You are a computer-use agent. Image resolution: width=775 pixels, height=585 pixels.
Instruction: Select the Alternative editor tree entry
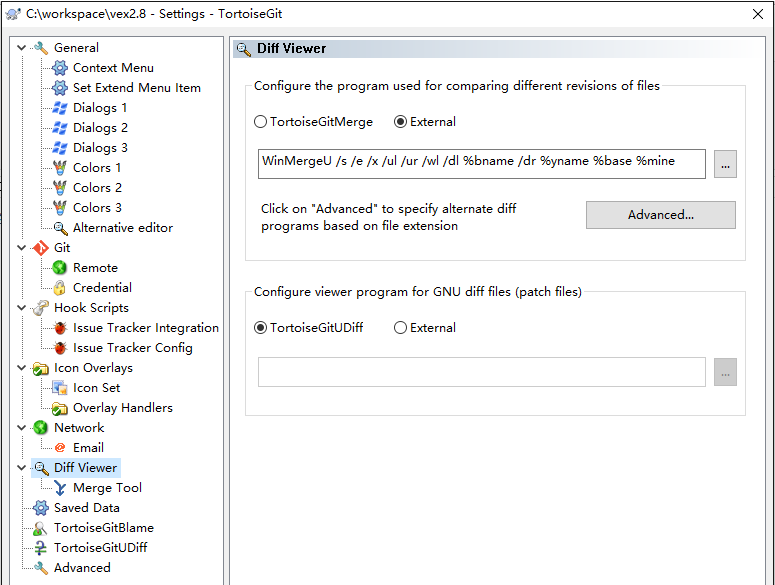coord(123,228)
